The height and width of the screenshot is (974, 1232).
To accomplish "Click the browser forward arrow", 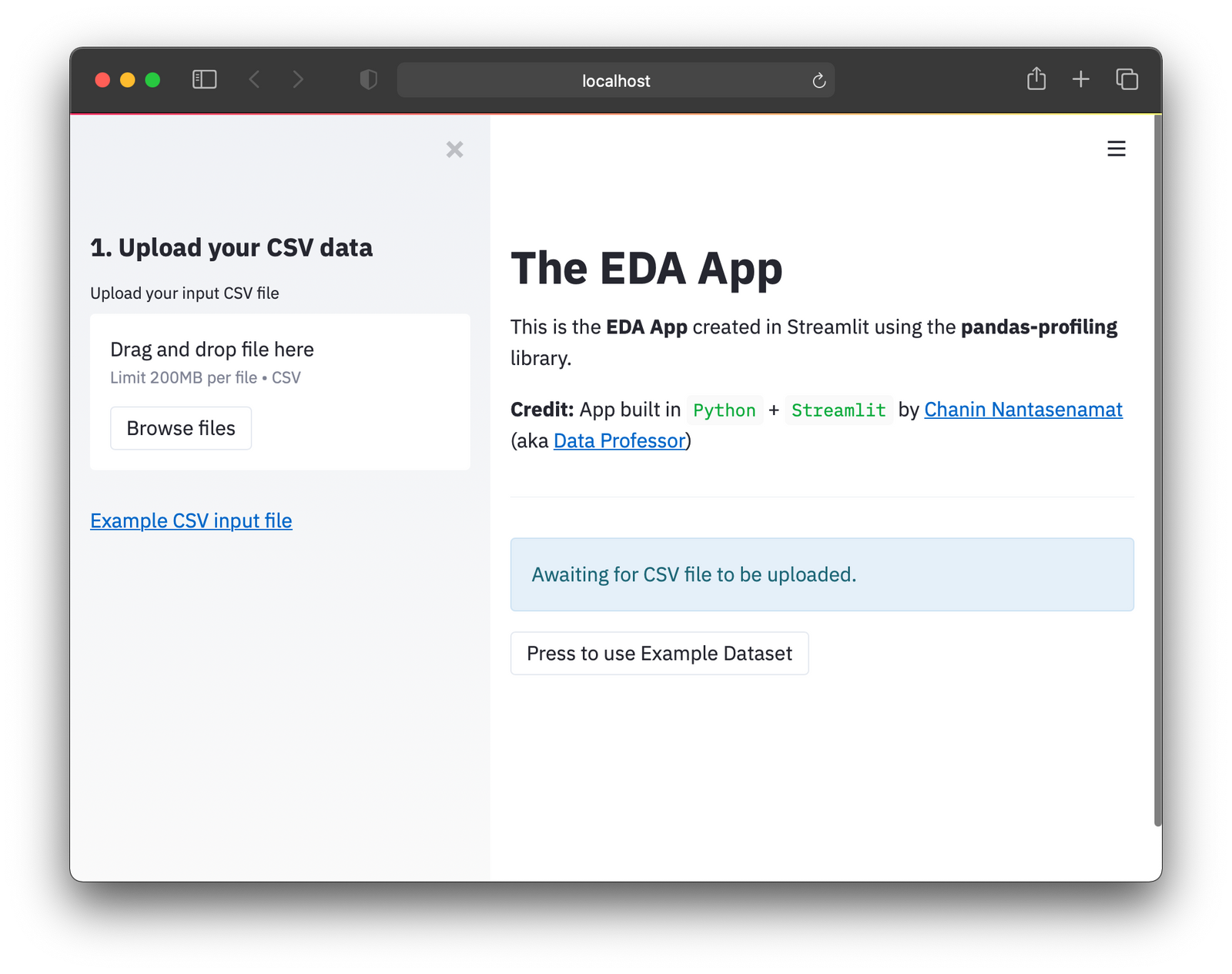I will (x=298, y=79).
